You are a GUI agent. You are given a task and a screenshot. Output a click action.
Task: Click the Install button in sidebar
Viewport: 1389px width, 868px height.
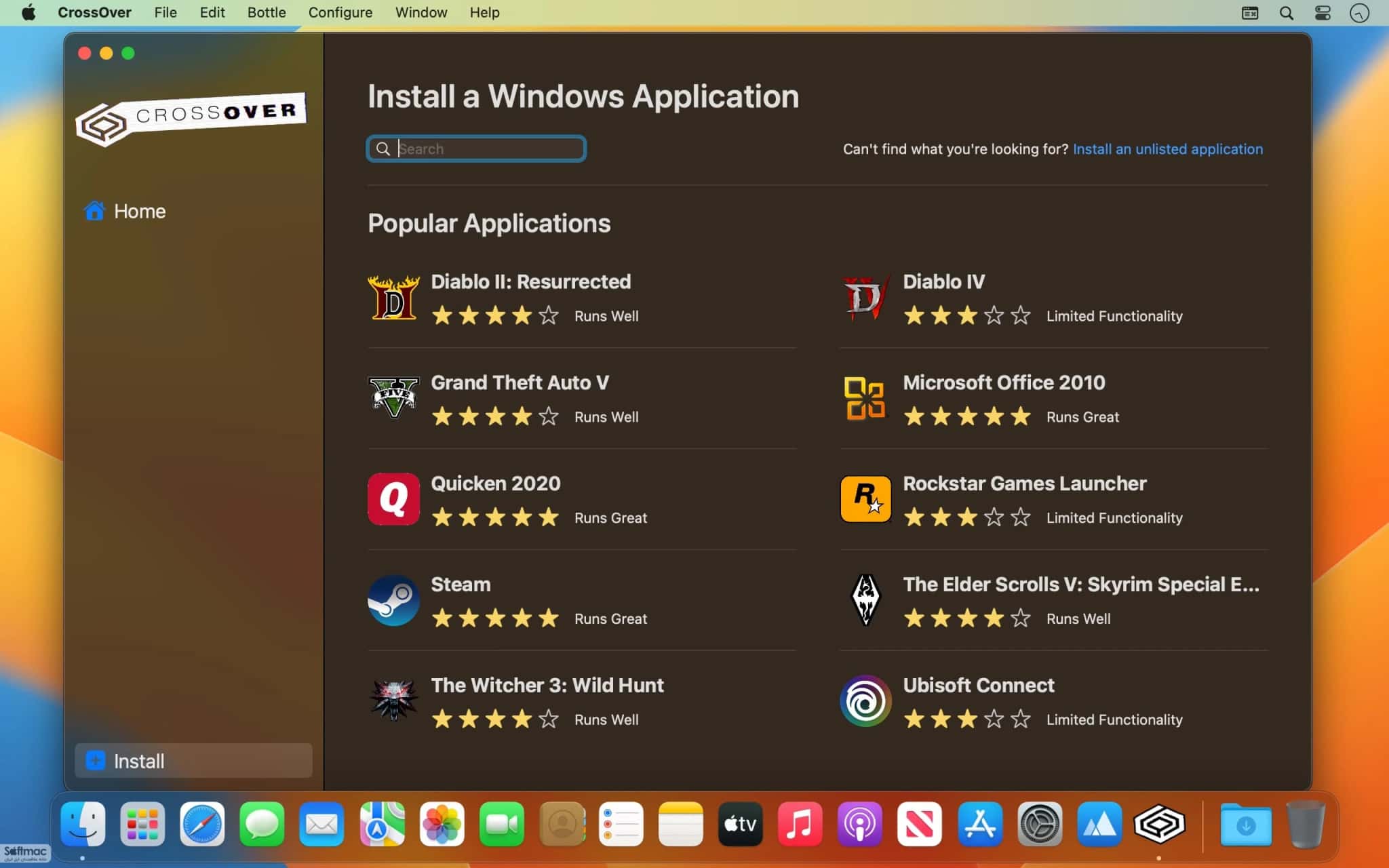point(194,761)
